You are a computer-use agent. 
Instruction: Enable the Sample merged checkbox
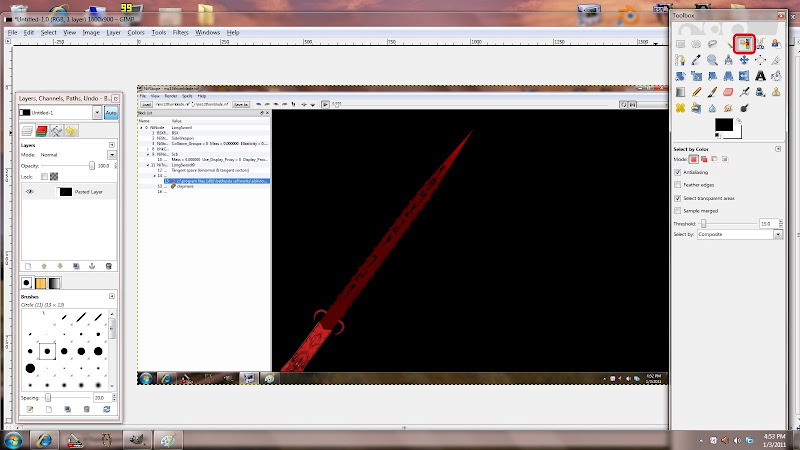tap(679, 212)
